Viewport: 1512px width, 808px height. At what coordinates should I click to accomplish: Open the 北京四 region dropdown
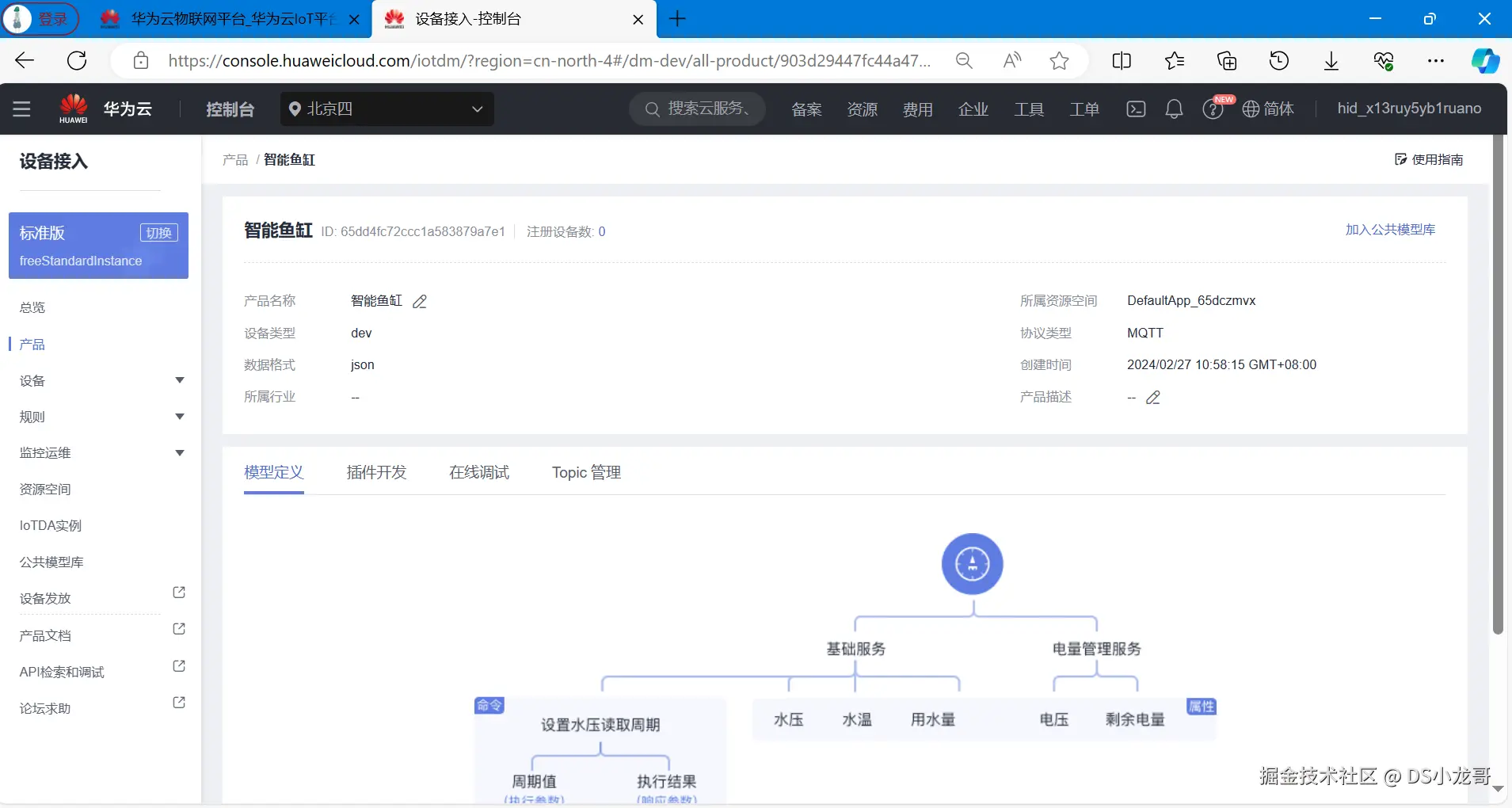(x=387, y=109)
